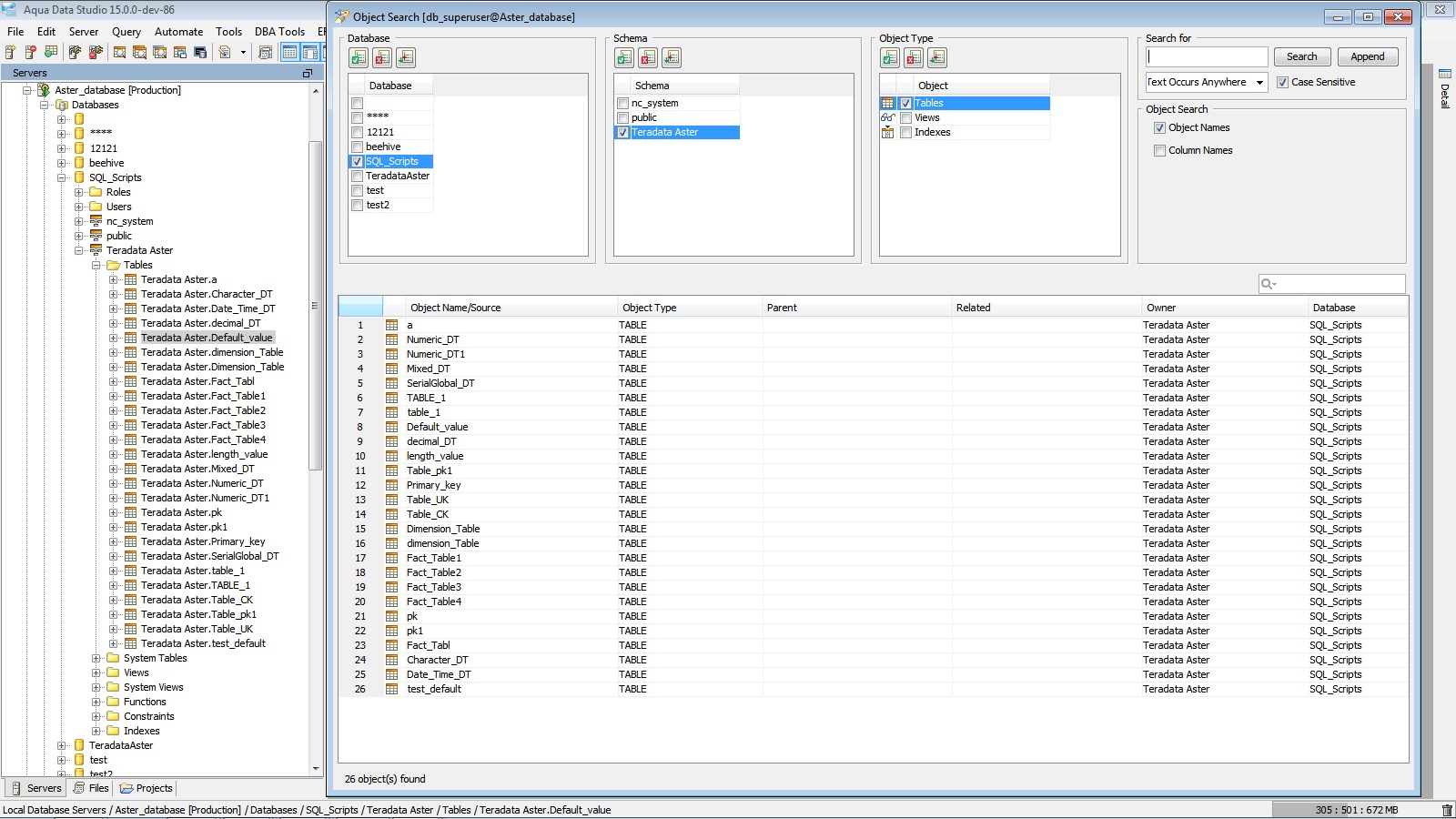Click the Database column header in results
This screenshot has width=1456, height=819.
click(x=1357, y=308)
